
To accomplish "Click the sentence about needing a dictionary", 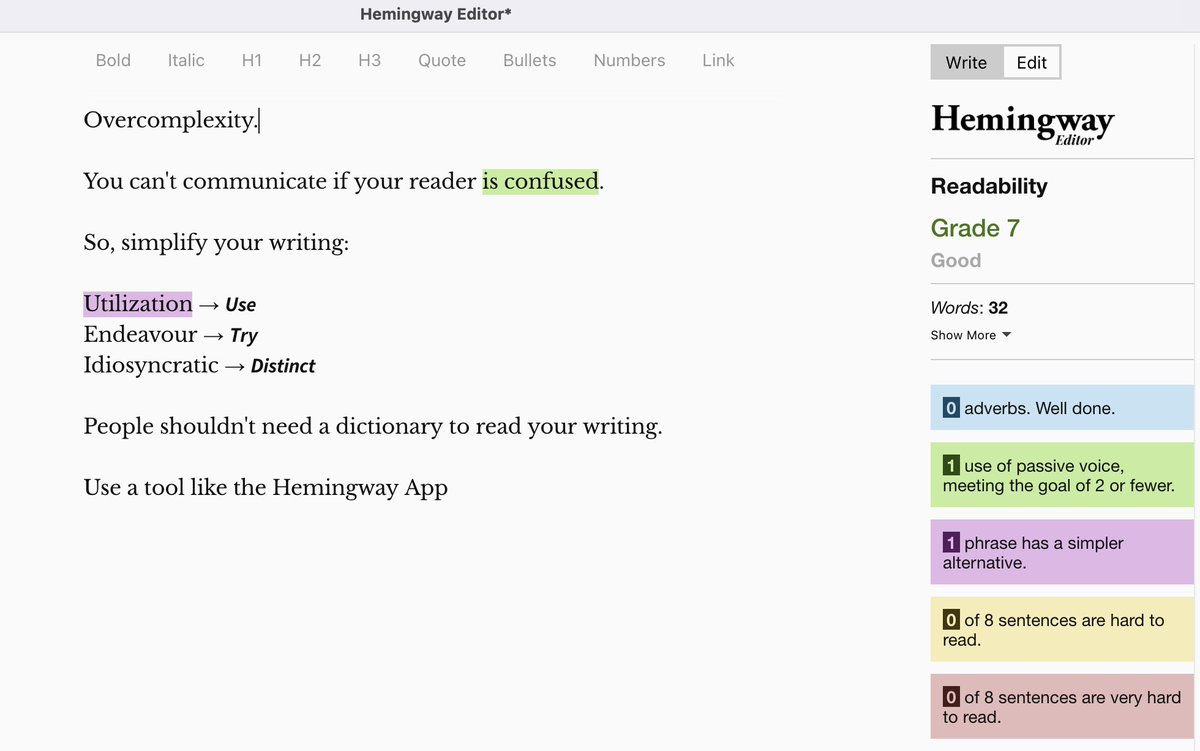I will (373, 427).
